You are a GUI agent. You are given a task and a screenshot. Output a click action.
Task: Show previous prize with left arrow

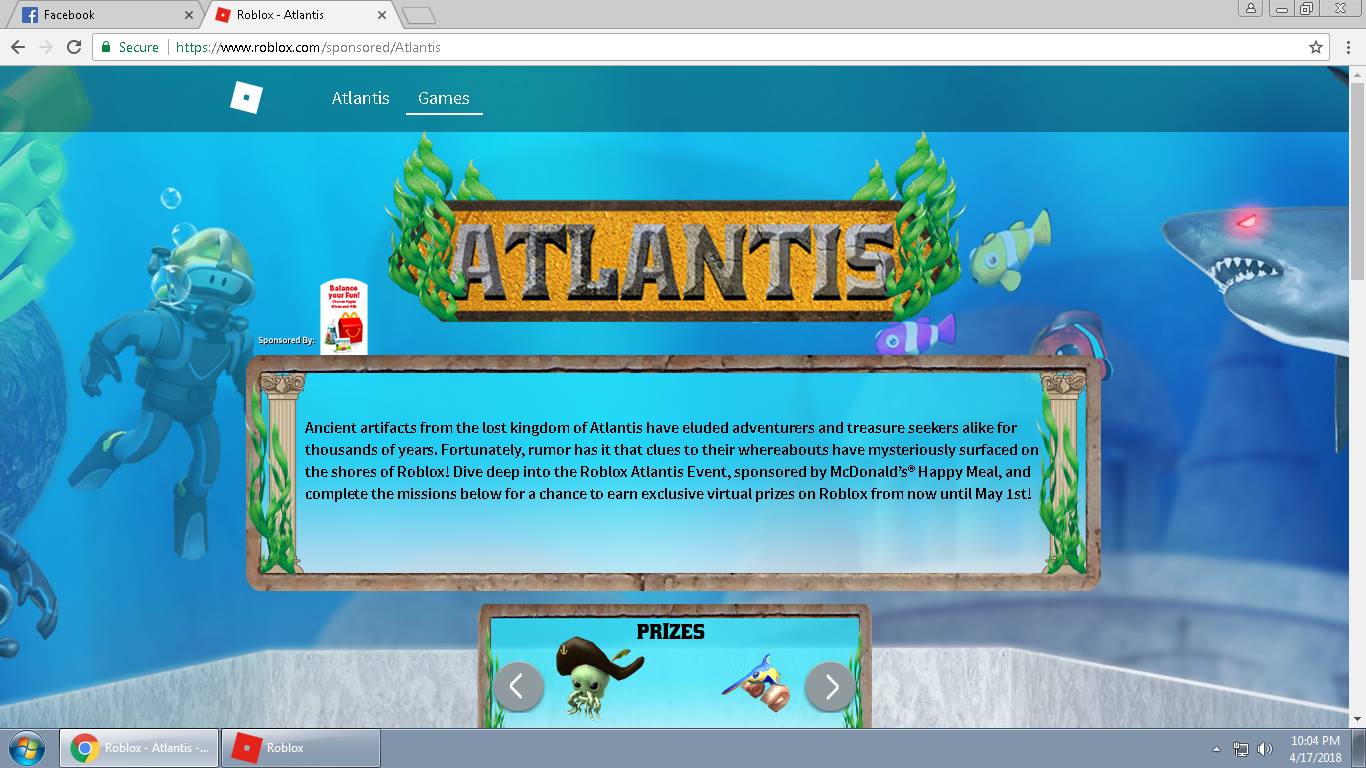point(518,686)
